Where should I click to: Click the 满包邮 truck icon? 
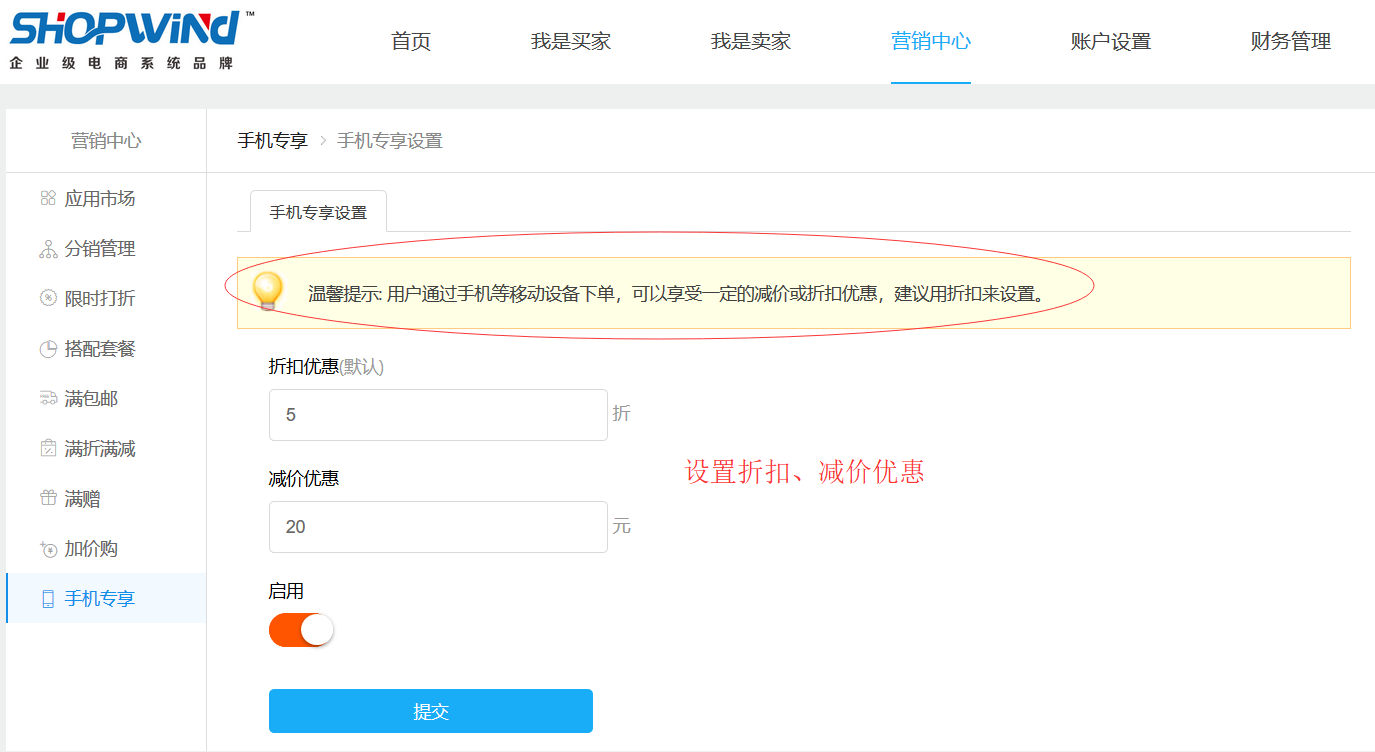click(48, 398)
